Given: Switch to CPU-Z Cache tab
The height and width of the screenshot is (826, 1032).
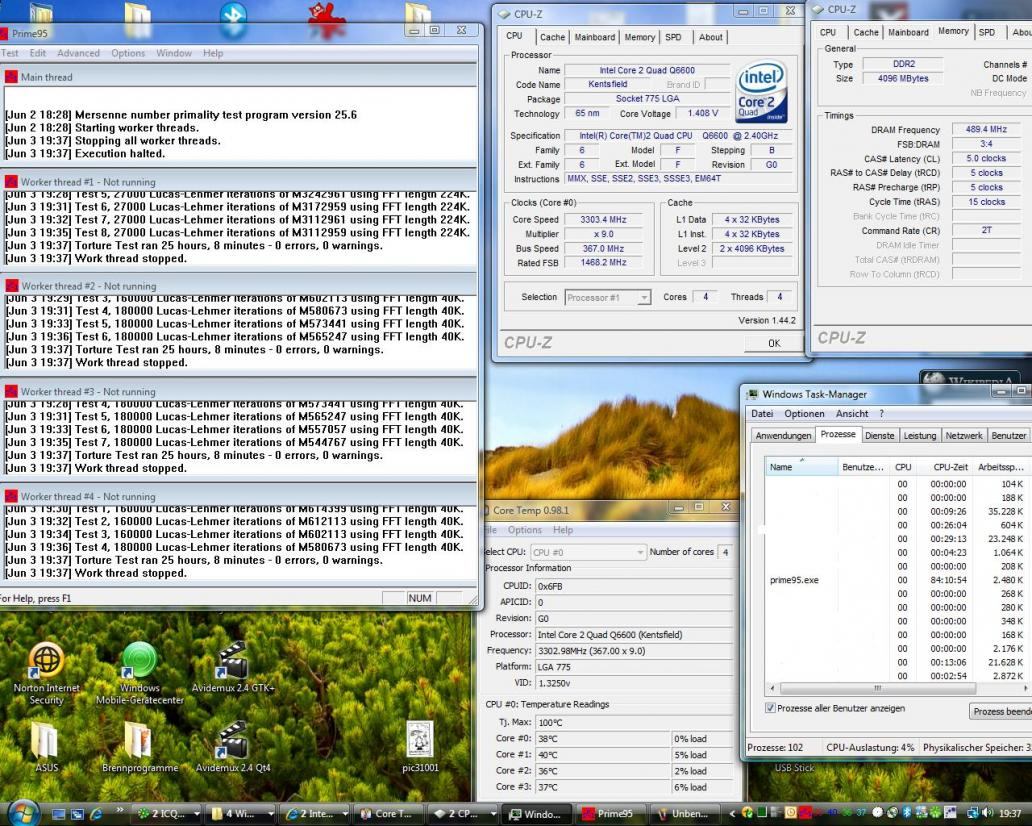Looking at the screenshot, I should (x=552, y=38).
